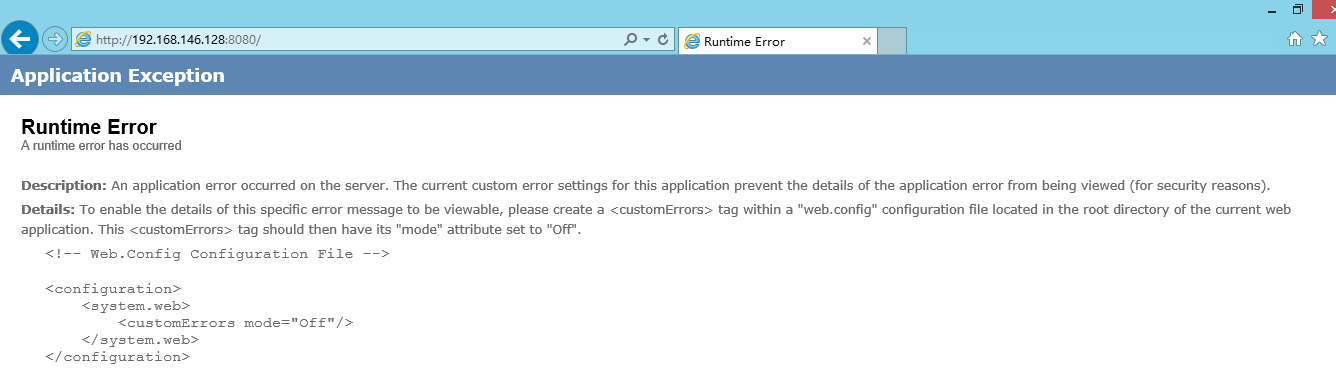This screenshot has width=1336, height=390.
Task: Open favorites with the star icon
Action: (x=1319, y=38)
